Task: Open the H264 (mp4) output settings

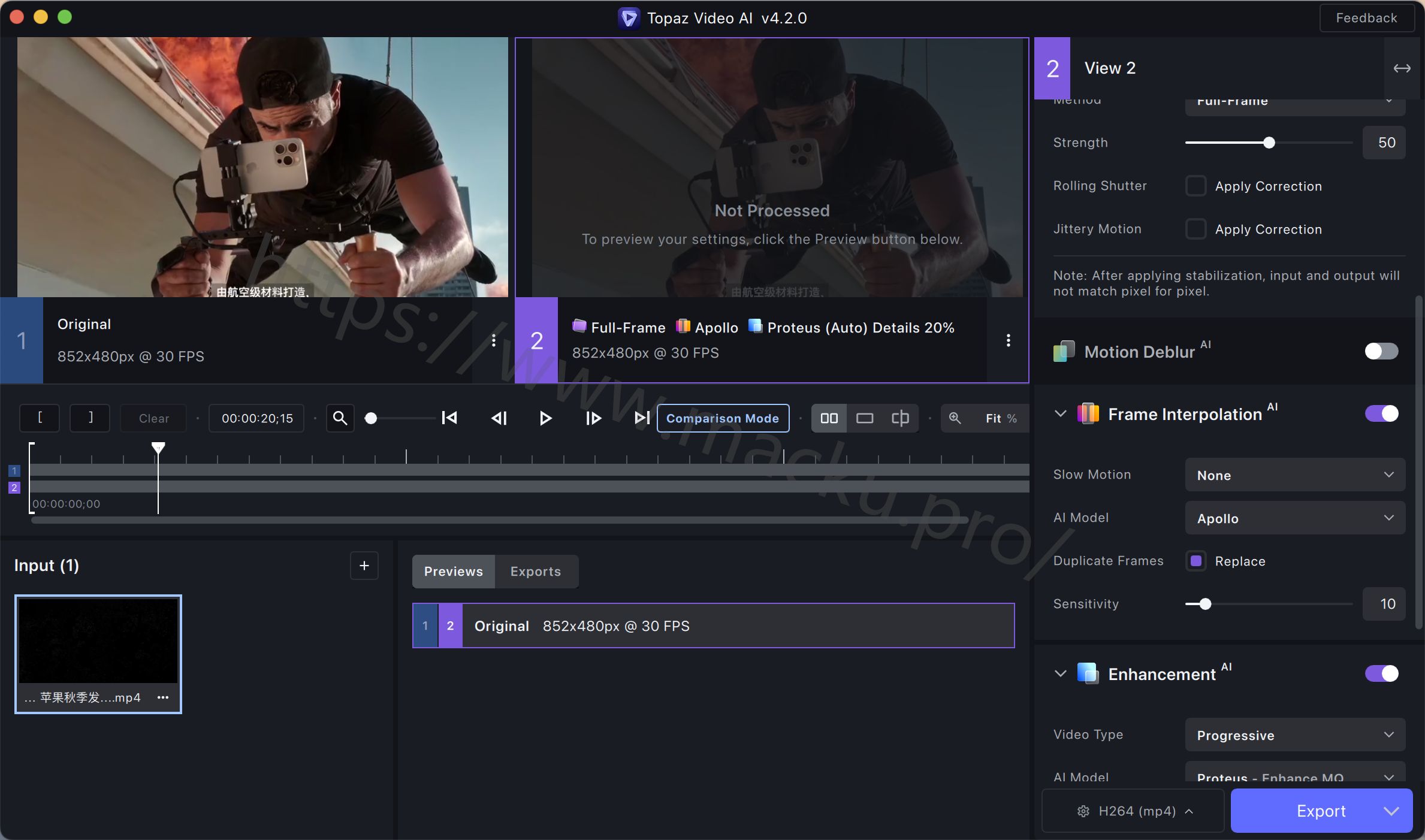Action: click(1133, 811)
